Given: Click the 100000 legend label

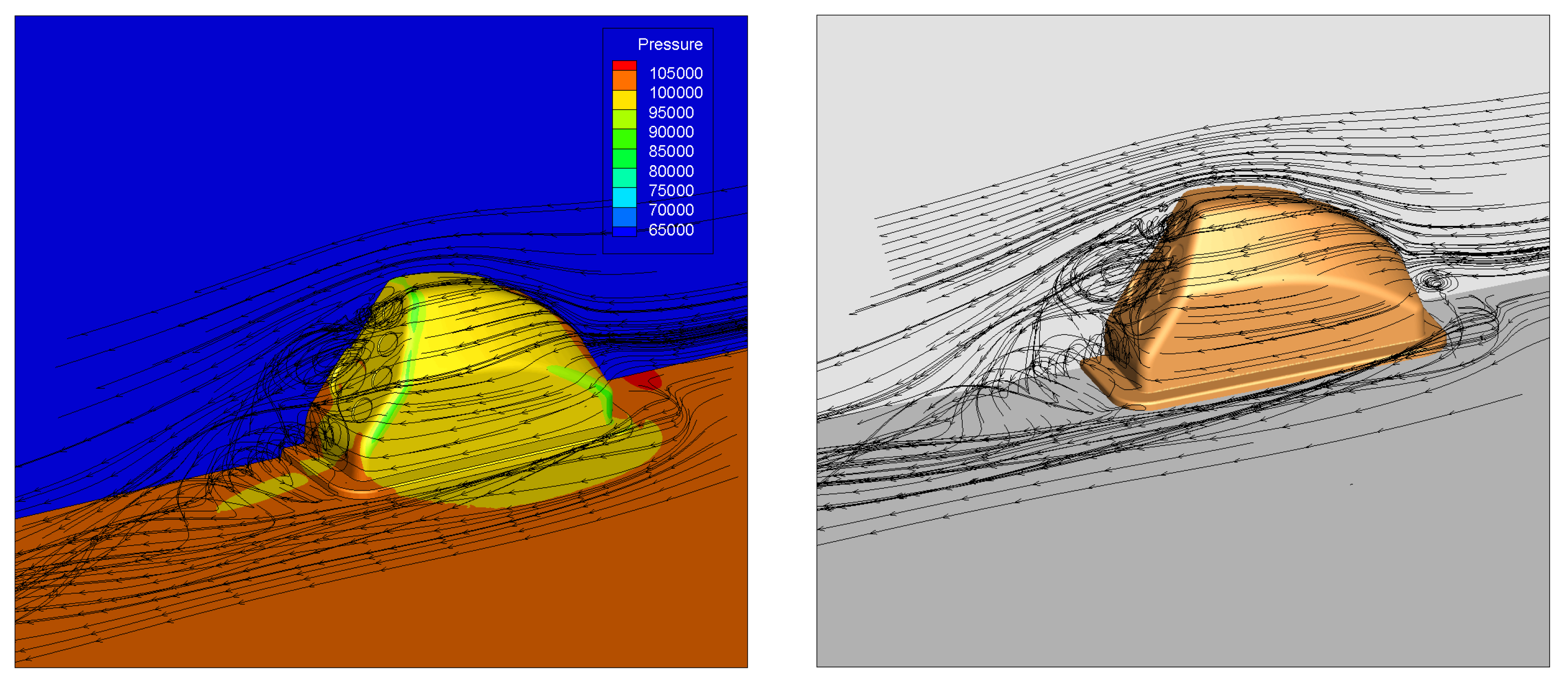Looking at the screenshot, I should [676, 93].
